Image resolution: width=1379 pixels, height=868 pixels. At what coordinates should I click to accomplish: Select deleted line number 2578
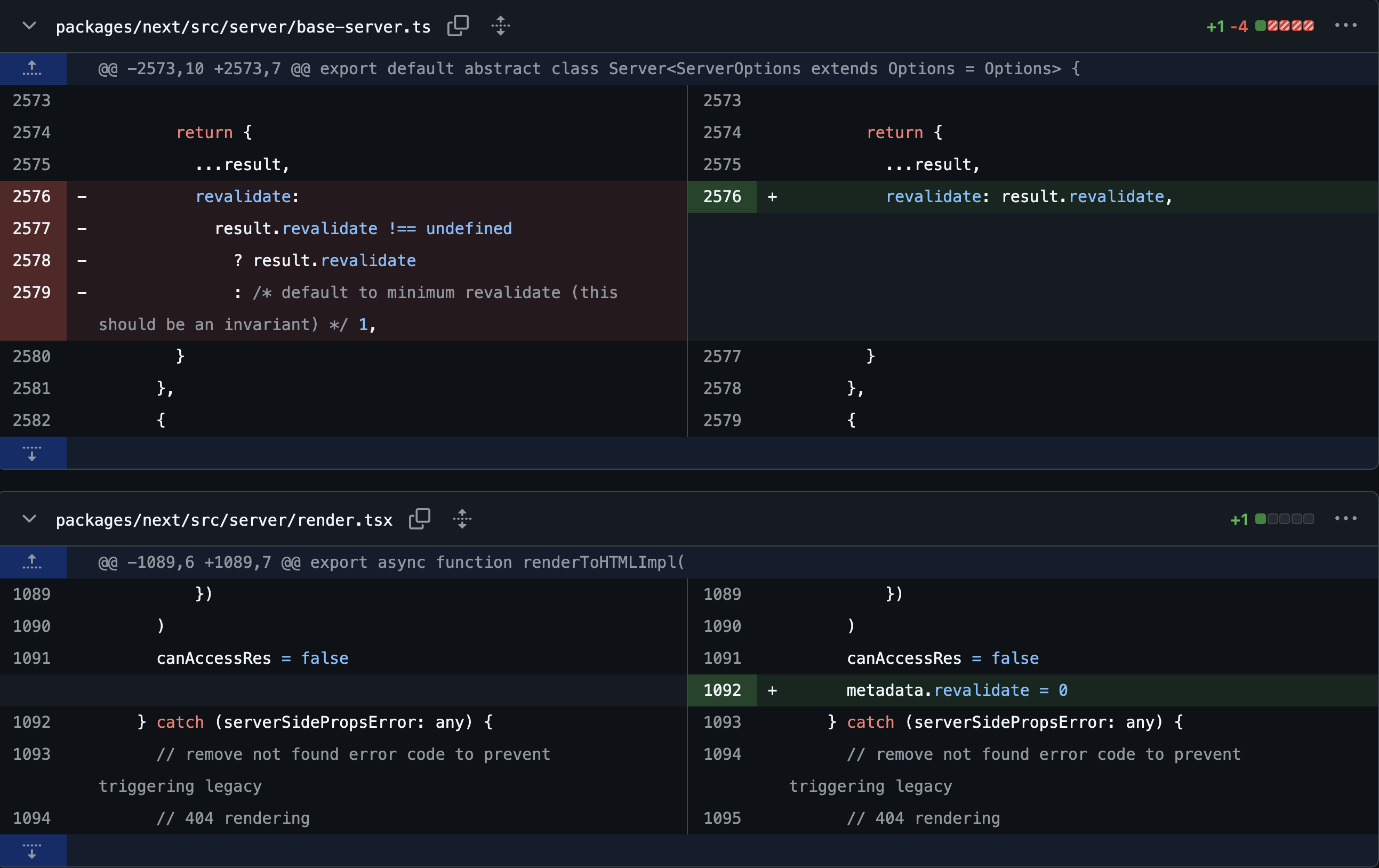click(33, 261)
